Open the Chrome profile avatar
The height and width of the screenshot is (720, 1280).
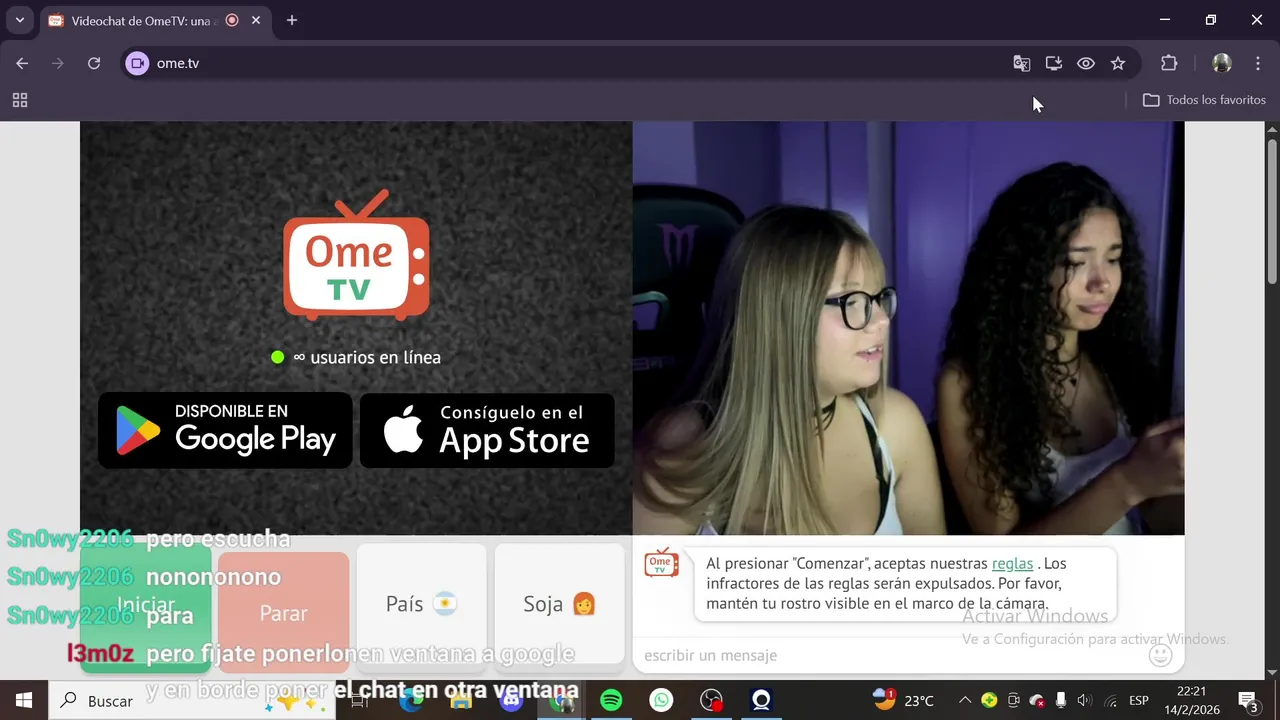coord(1222,63)
